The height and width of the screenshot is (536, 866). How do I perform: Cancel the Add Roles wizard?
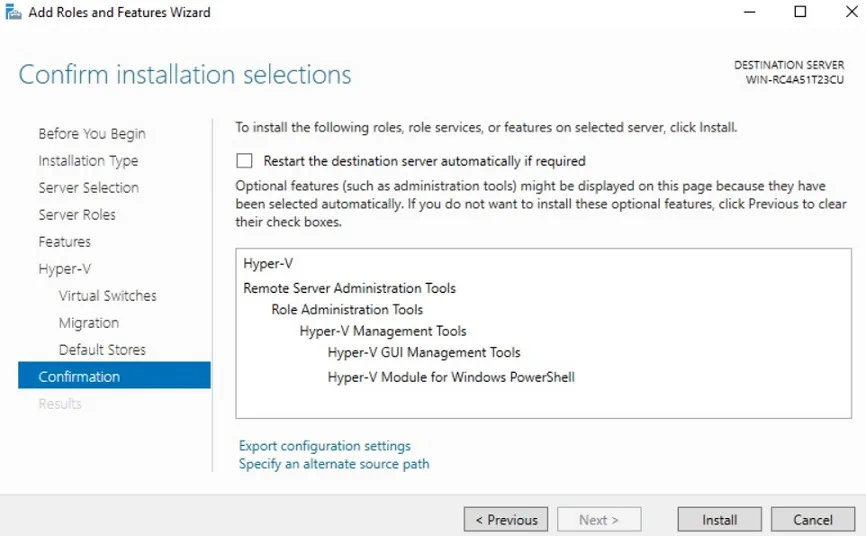pyautogui.click(x=812, y=520)
